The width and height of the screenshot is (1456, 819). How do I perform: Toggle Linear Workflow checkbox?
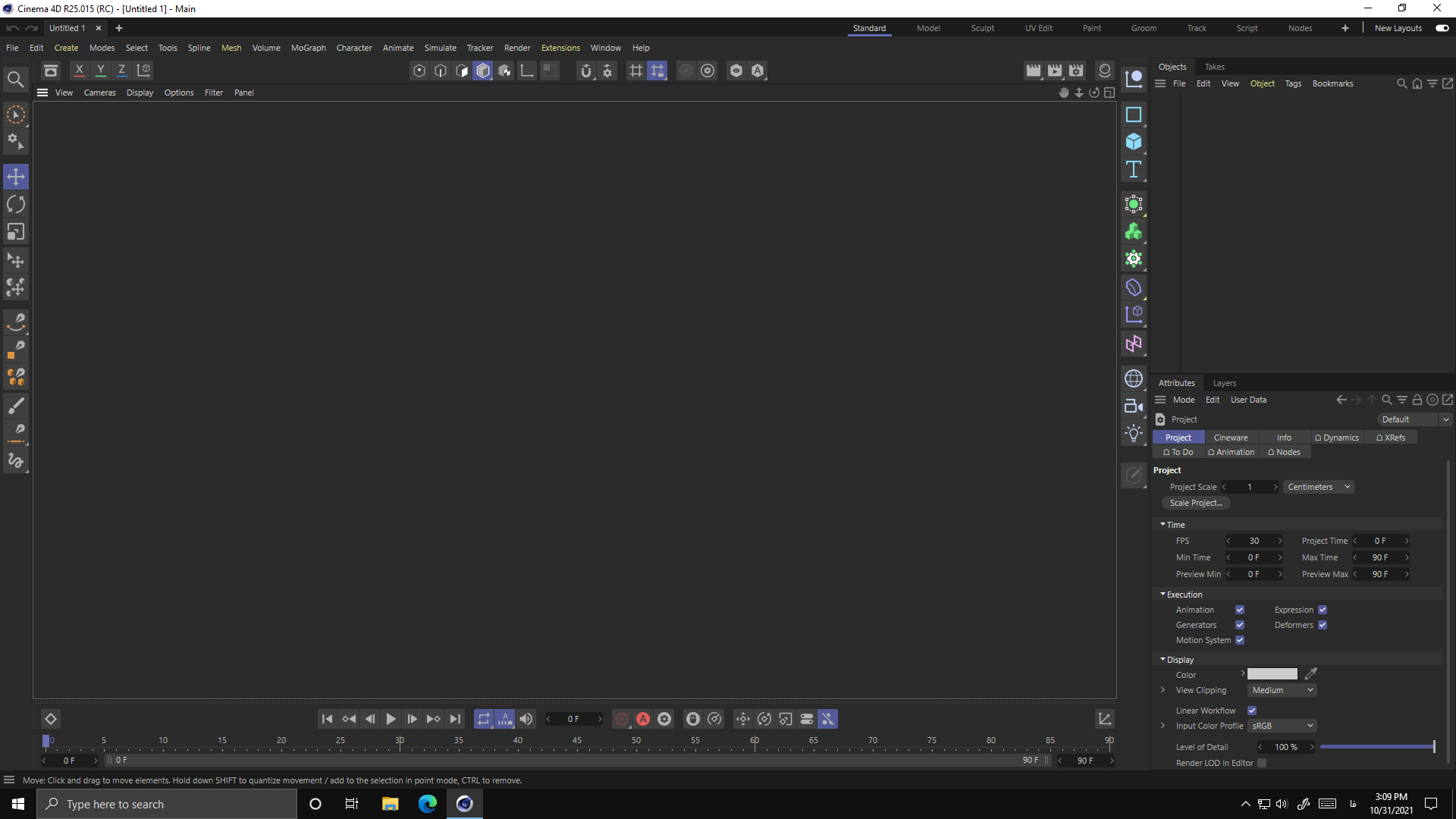pos(1253,709)
